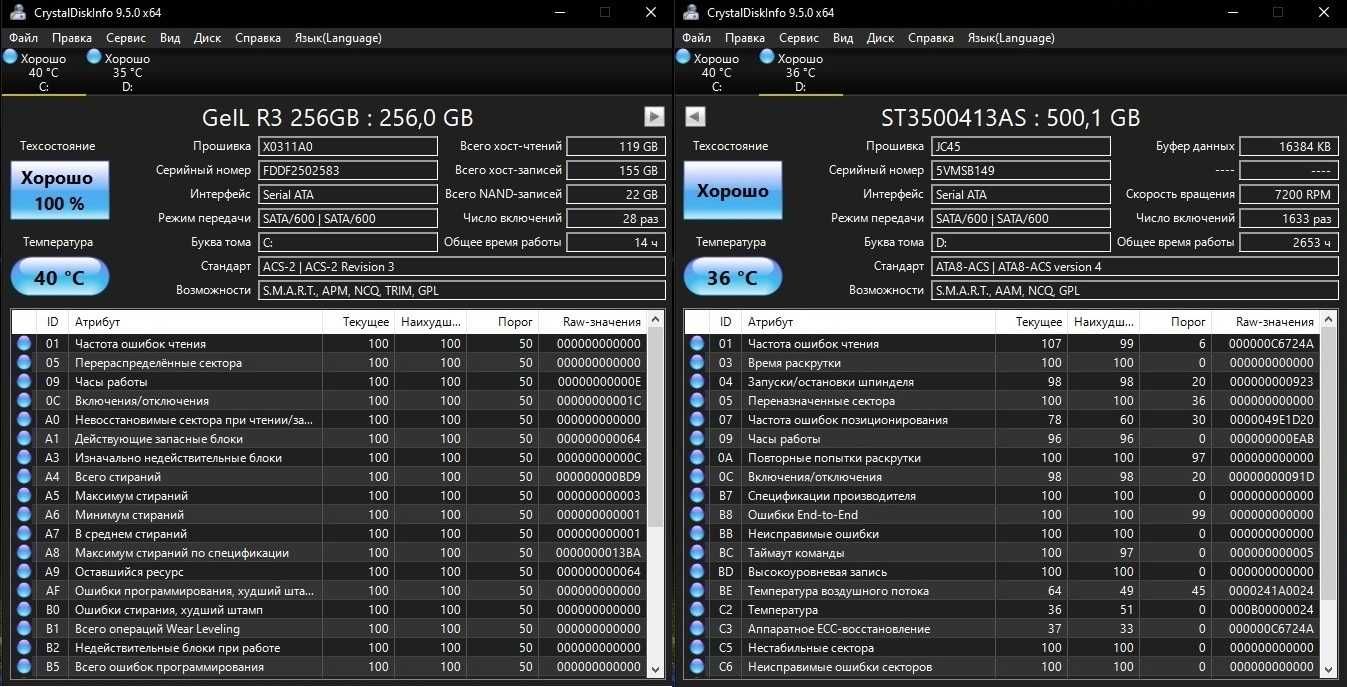
Task: Click status dot of Переназначенные сектора row
Action: pos(697,401)
